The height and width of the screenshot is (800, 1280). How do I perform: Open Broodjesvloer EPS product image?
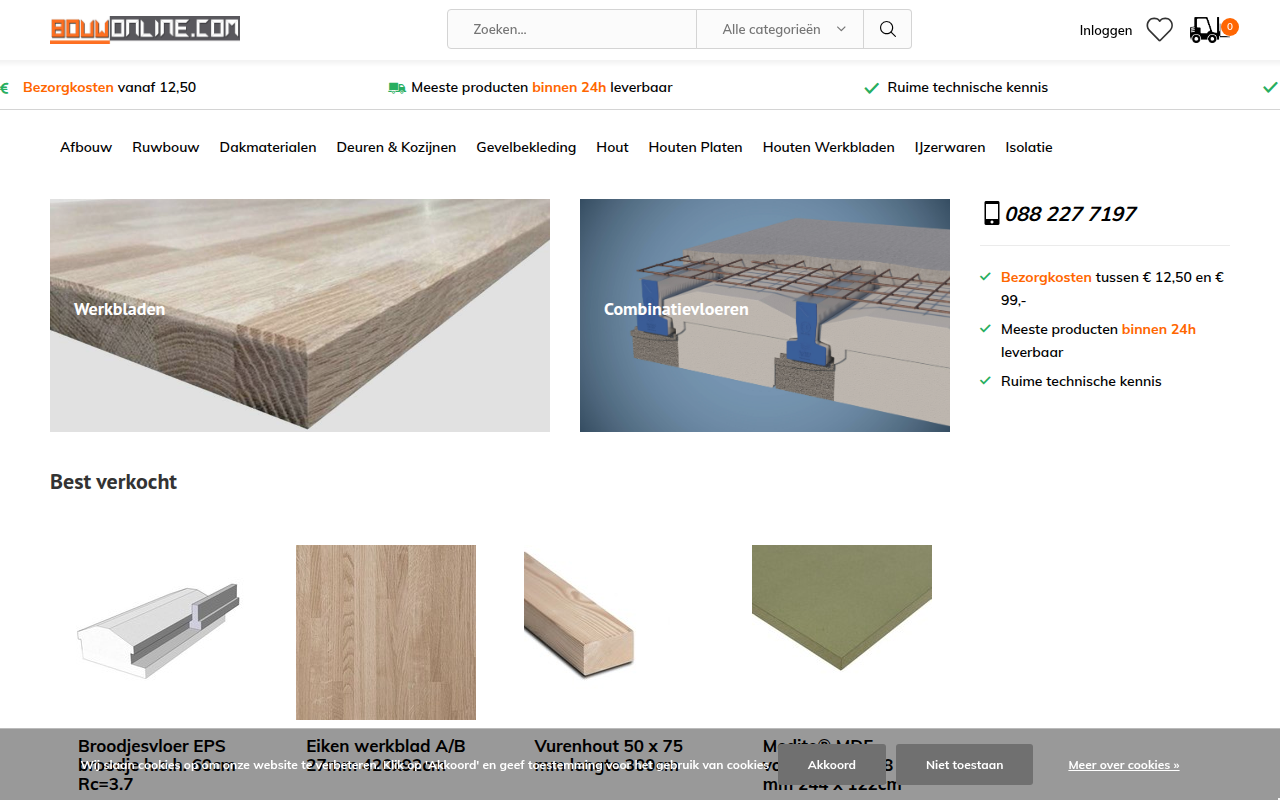[158, 632]
